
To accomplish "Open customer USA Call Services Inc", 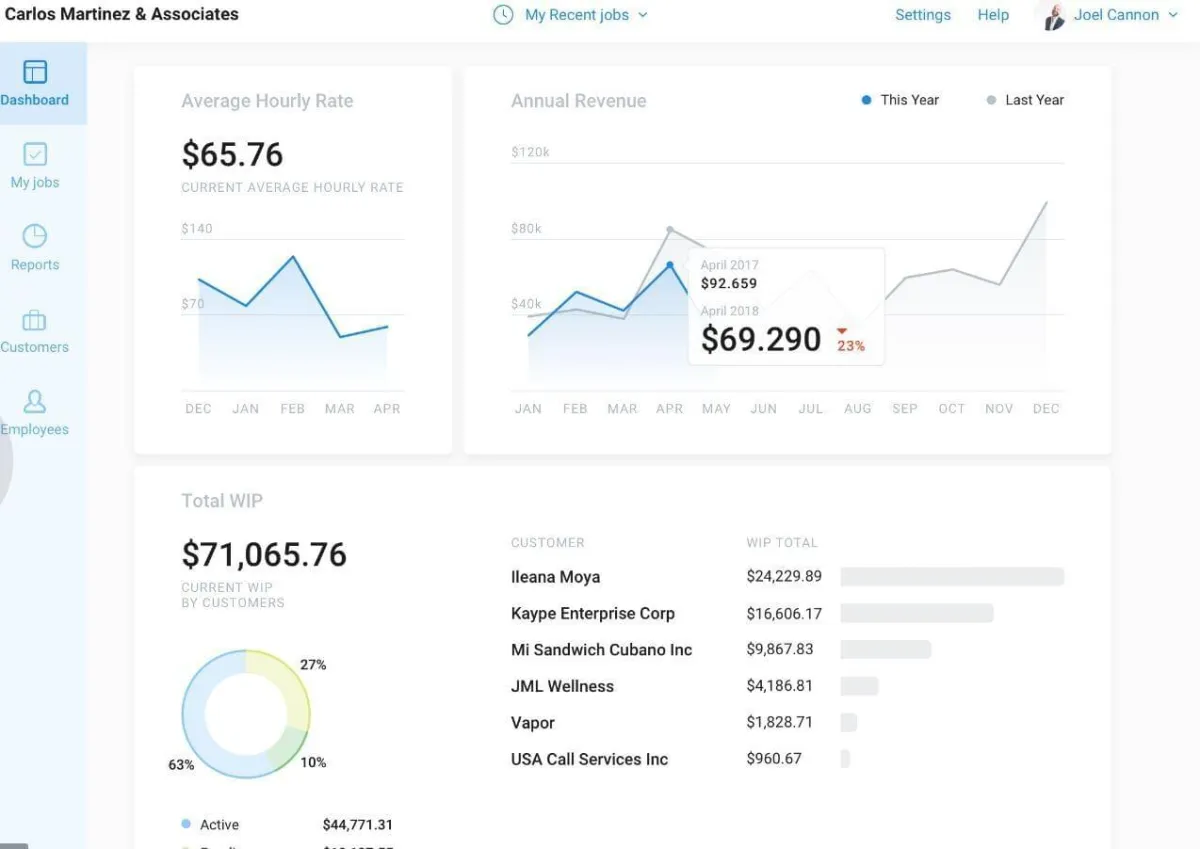I will tap(589, 759).
